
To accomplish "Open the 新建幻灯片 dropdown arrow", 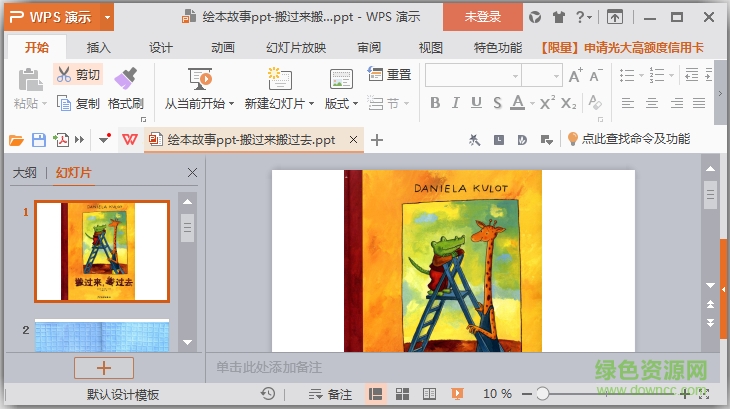I will (x=311, y=103).
